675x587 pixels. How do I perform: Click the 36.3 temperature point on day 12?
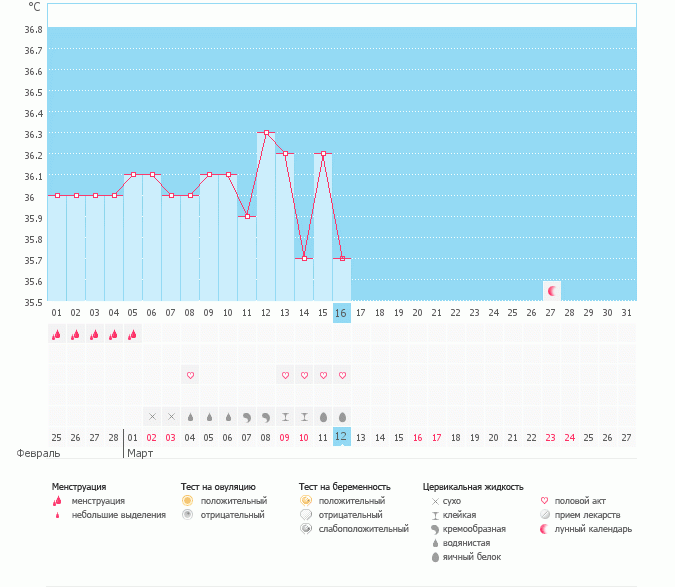[x=266, y=132]
